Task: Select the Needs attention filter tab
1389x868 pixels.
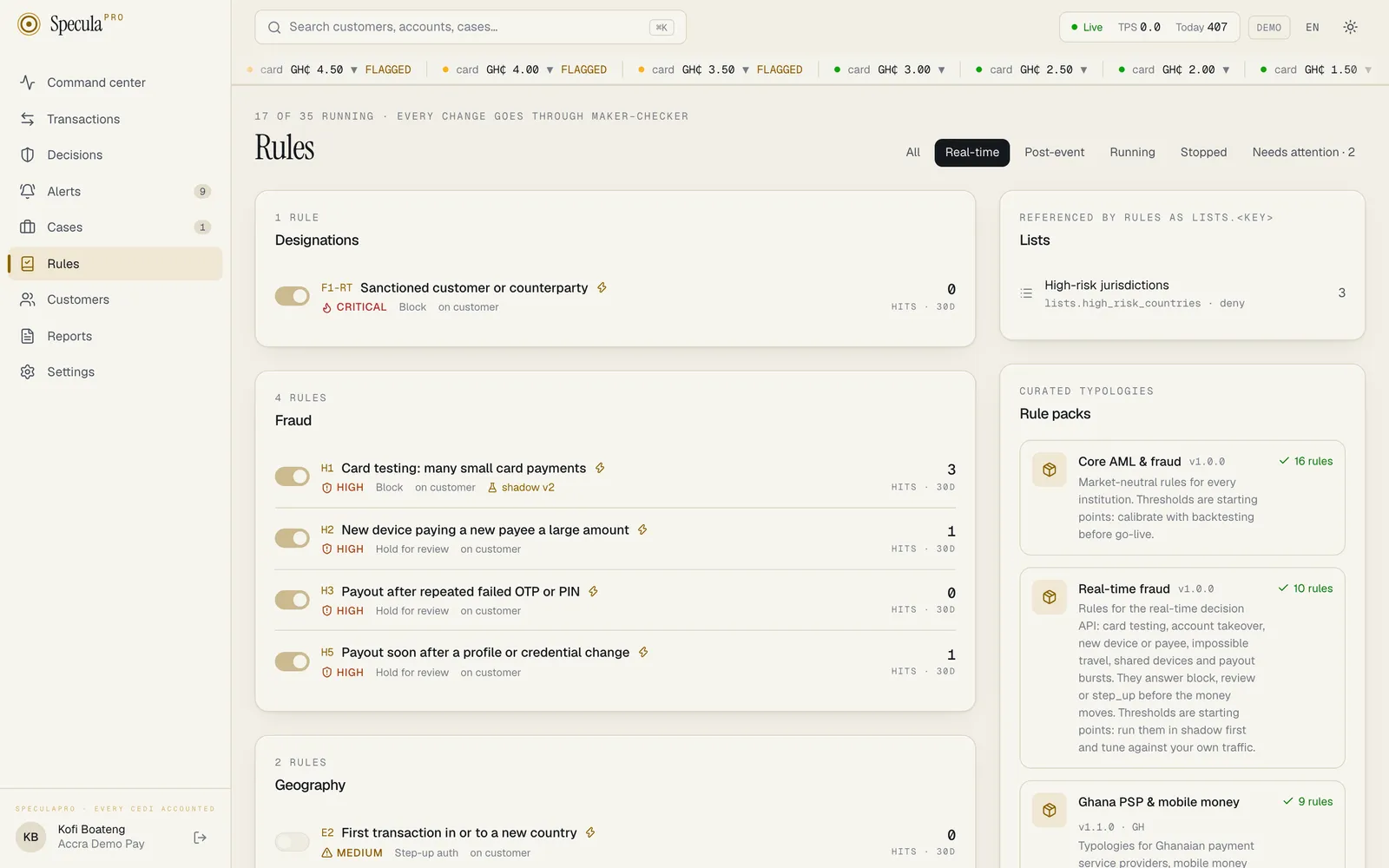Action: click(1303, 152)
